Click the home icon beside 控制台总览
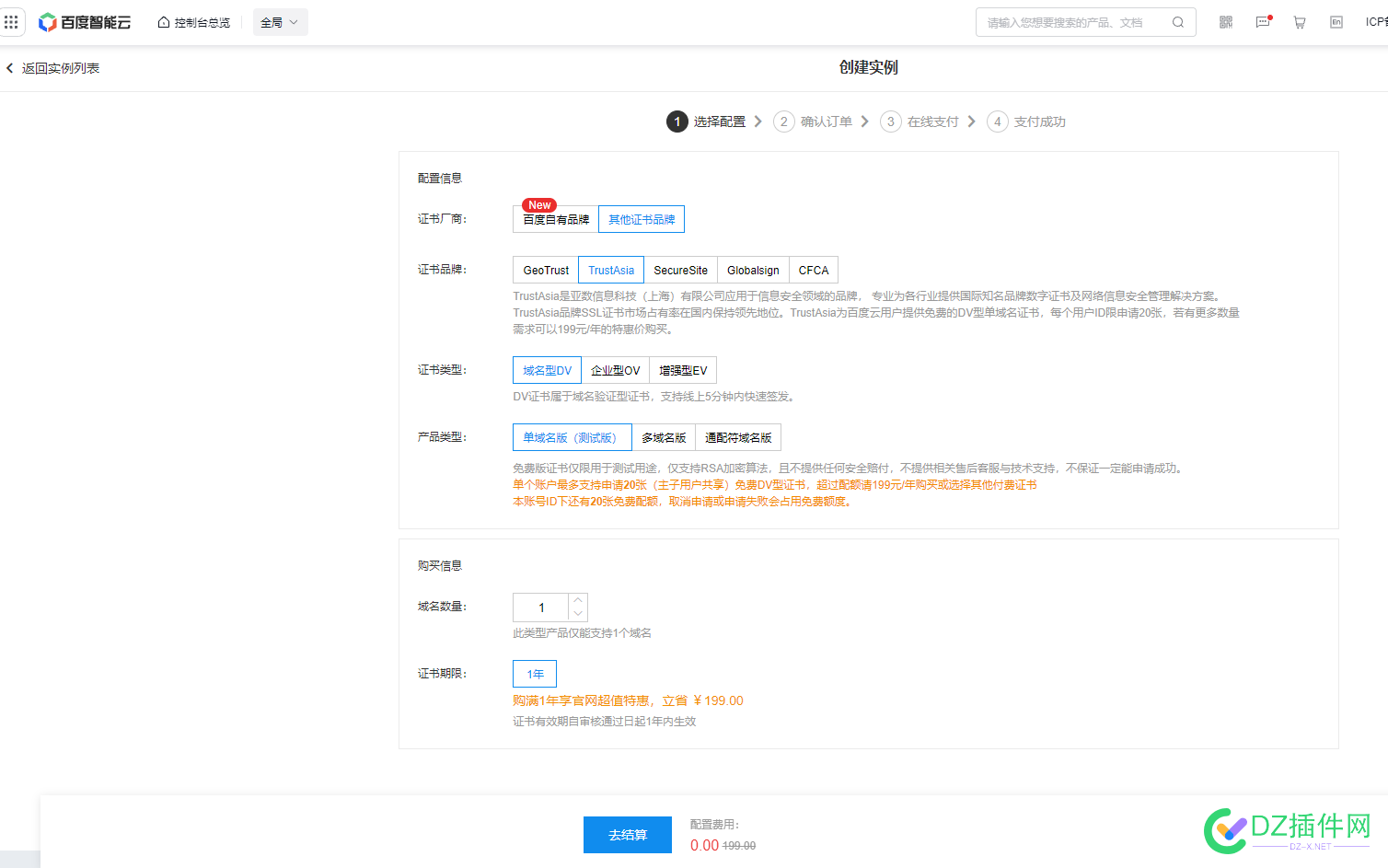The height and width of the screenshot is (868, 1388). [164, 22]
